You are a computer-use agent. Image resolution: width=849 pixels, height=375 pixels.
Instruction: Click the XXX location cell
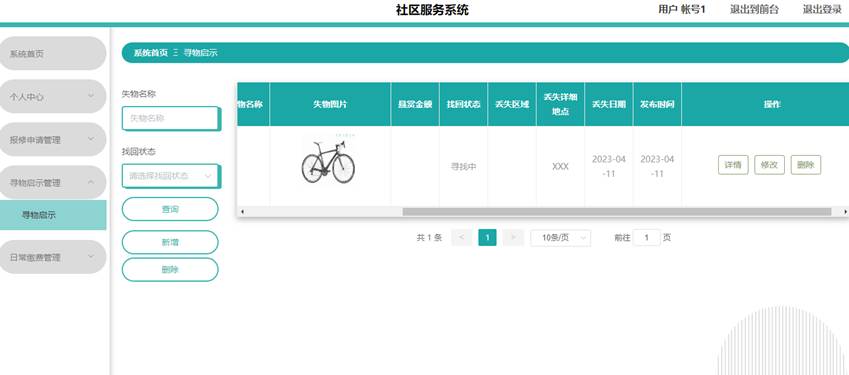pyautogui.click(x=560, y=167)
